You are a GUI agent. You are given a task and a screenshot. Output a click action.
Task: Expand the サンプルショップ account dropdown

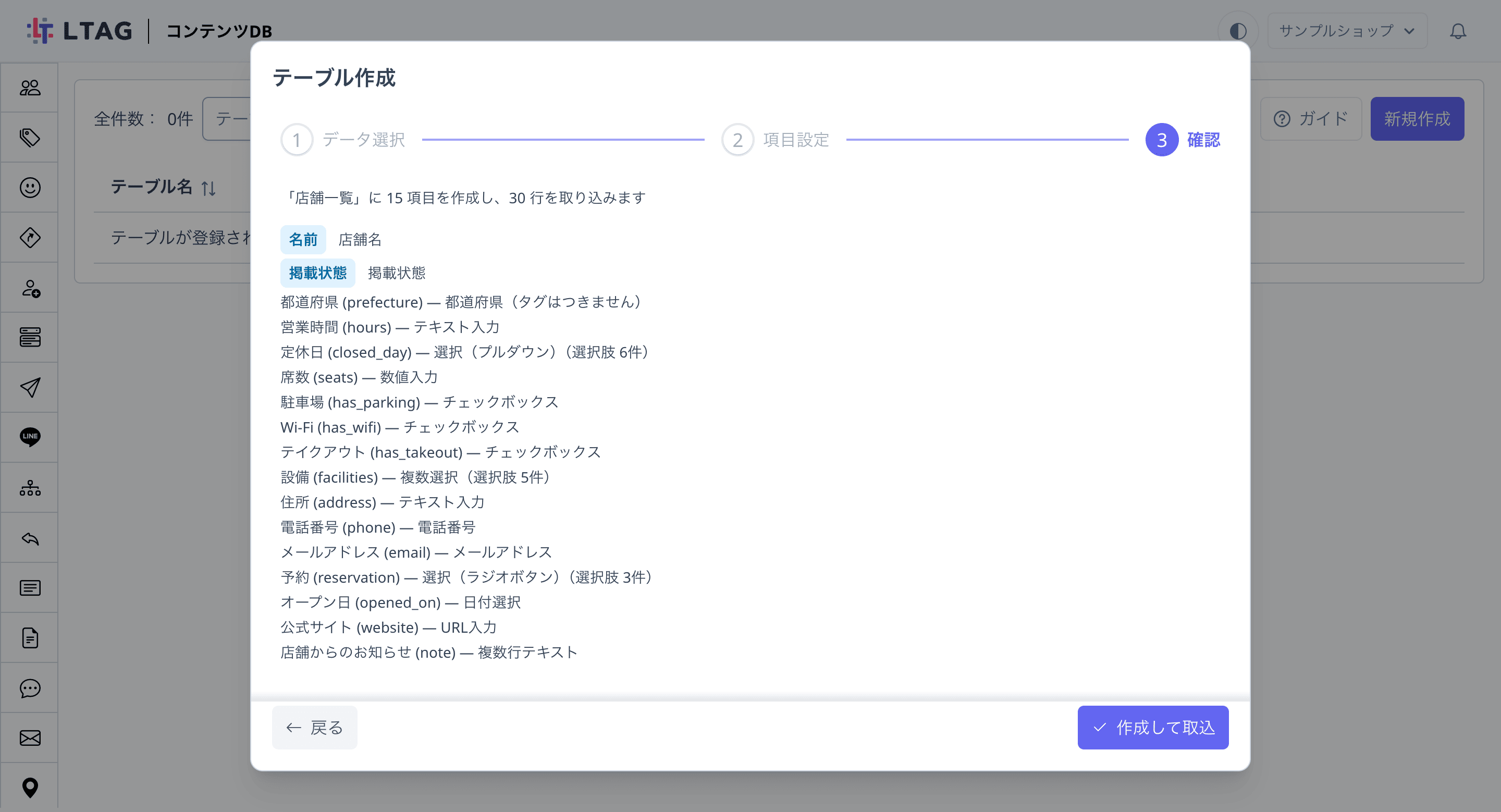[x=1347, y=31]
